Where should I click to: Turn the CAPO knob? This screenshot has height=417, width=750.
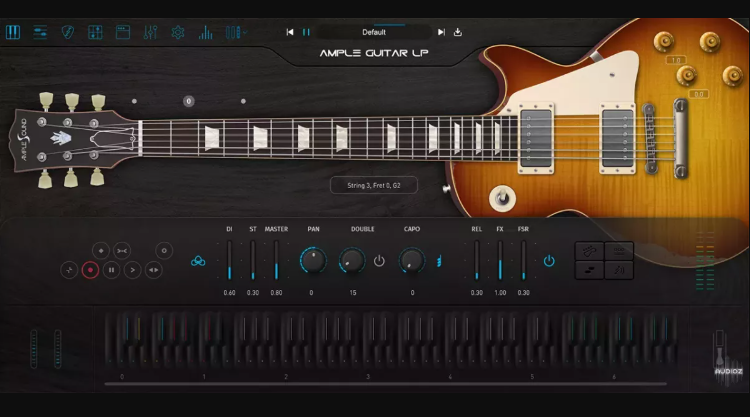point(412,261)
